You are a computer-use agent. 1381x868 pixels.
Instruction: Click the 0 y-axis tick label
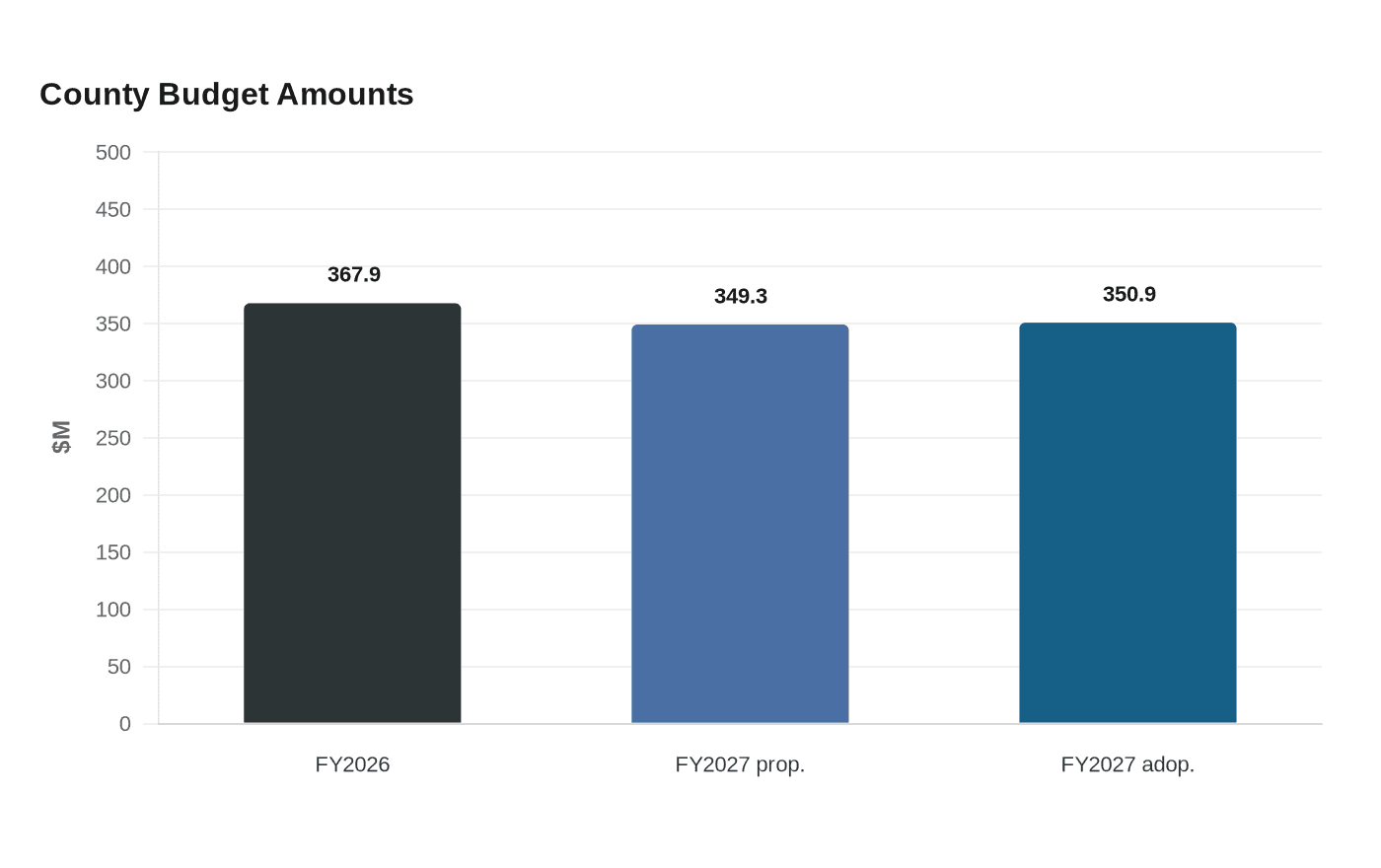pyautogui.click(x=125, y=724)
